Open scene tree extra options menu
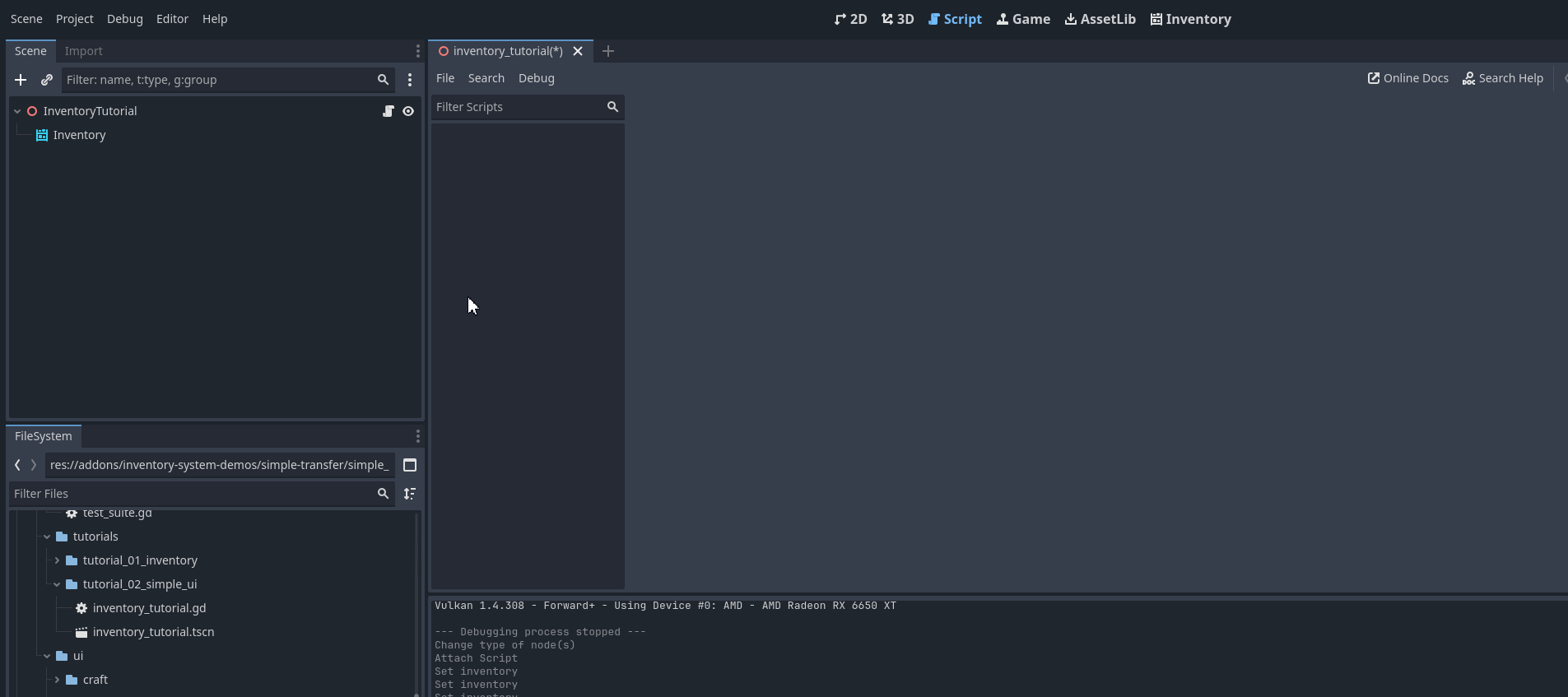The width and height of the screenshot is (1568, 697). pos(410,80)
